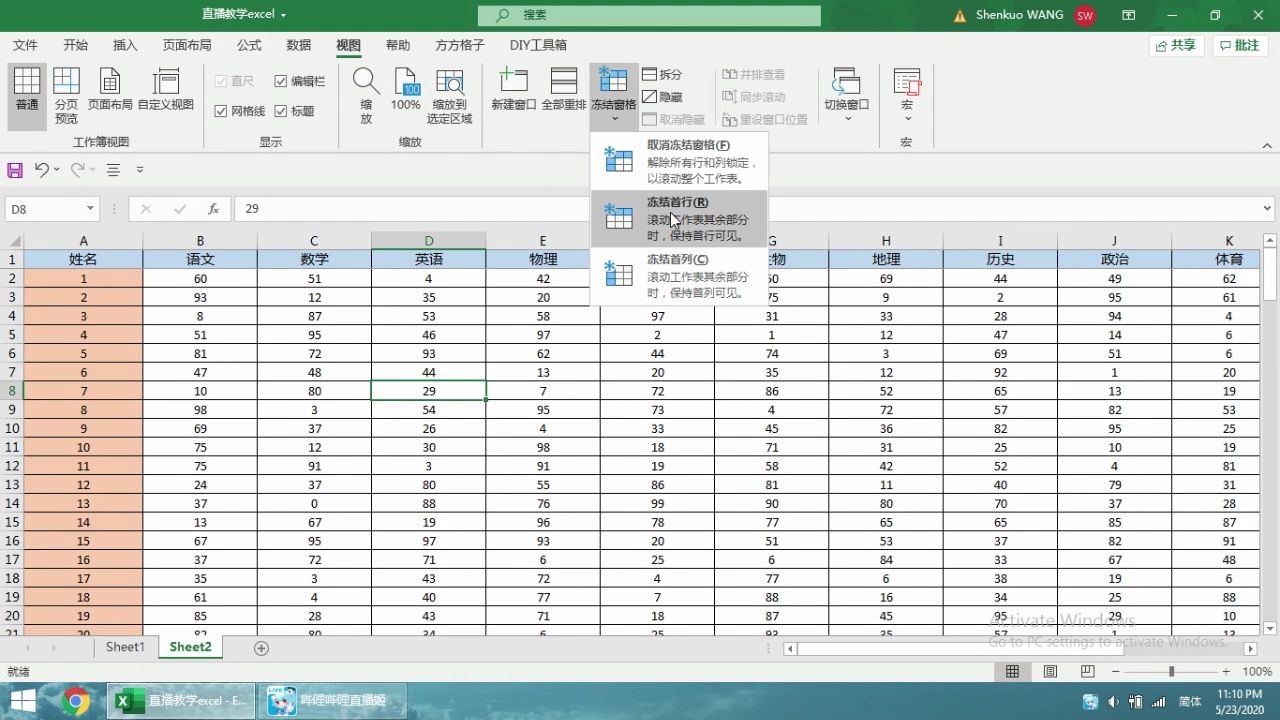The width and height of the screenshot is (1280, 720).
Task: Open the Undo history dropdown arrow
Action: click(57, 170)
